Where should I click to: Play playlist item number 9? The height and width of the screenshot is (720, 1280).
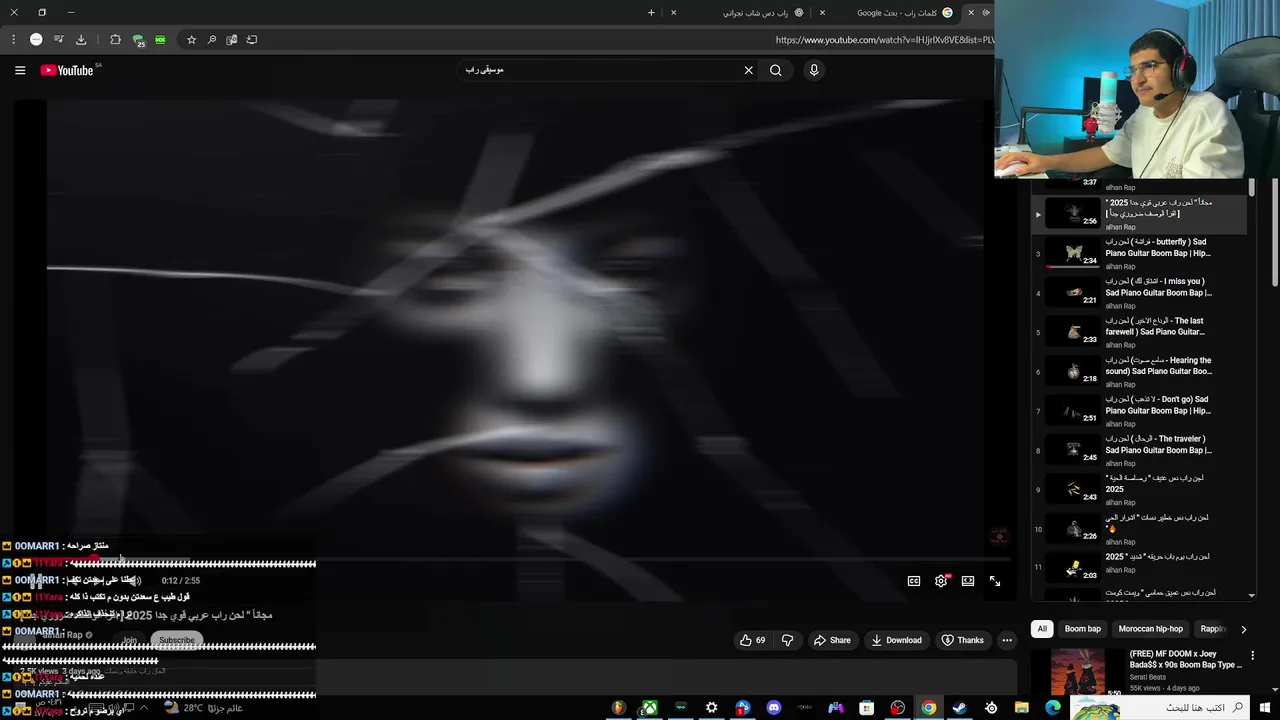coord(1140,488)
